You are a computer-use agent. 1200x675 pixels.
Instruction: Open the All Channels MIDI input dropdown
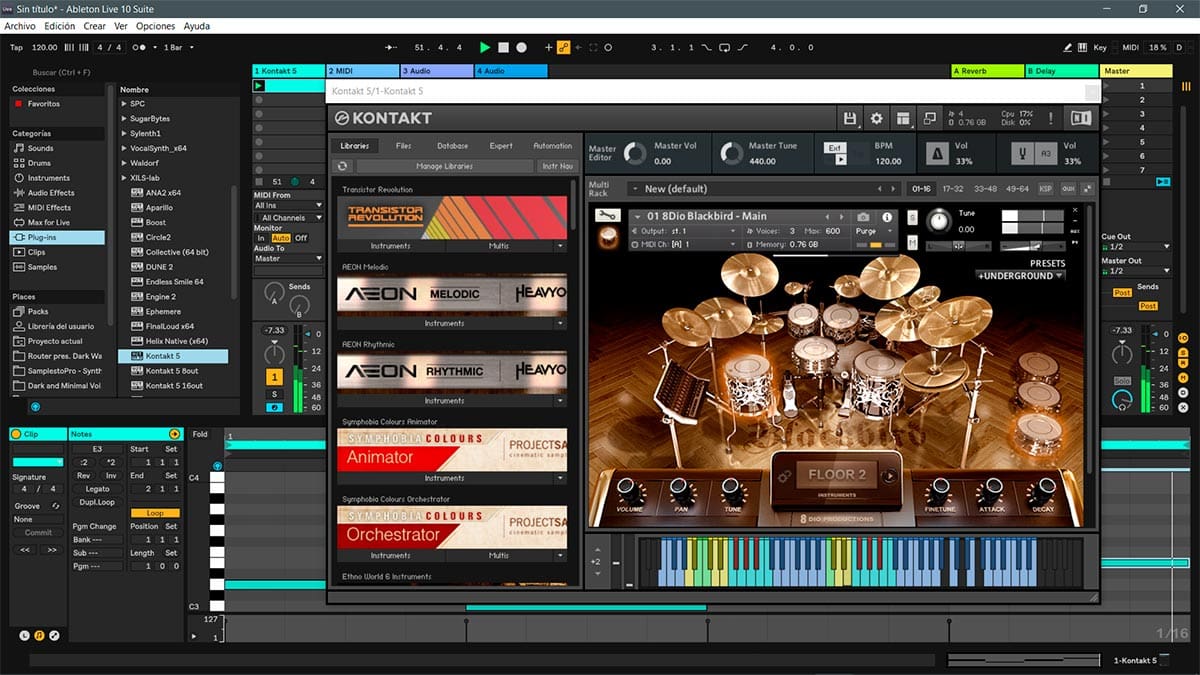click(x=289, y=217)
